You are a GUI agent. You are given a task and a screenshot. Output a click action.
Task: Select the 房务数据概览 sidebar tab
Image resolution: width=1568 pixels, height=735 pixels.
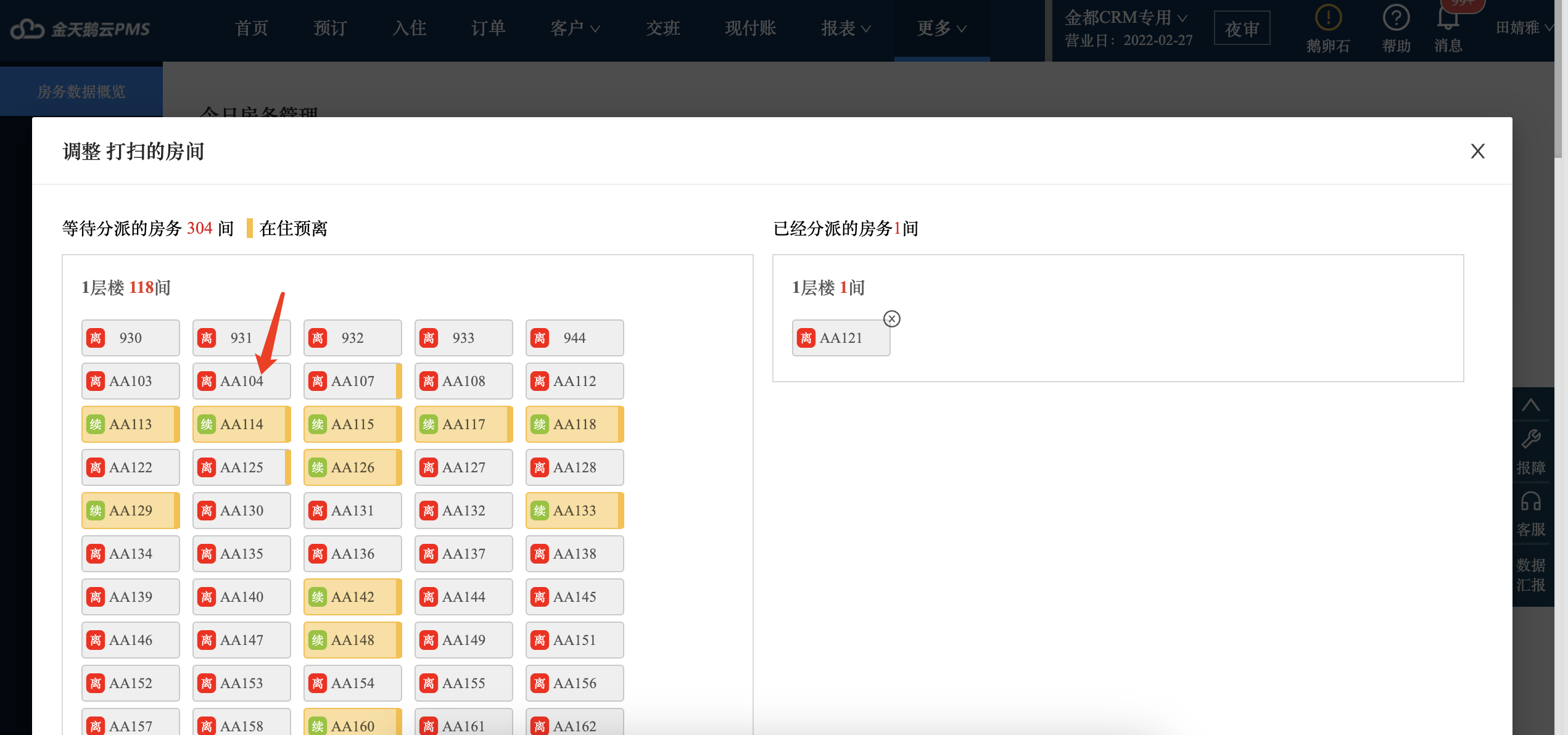pyautogui.click(x=81, y=91)
